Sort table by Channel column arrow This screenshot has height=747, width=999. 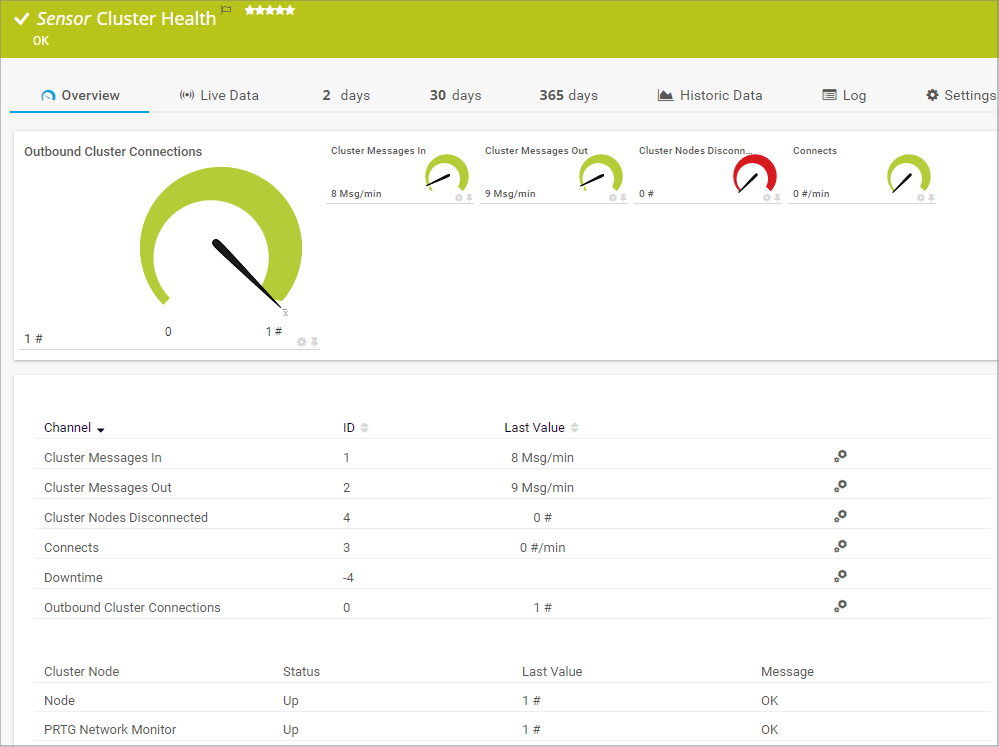pos(101,429)
